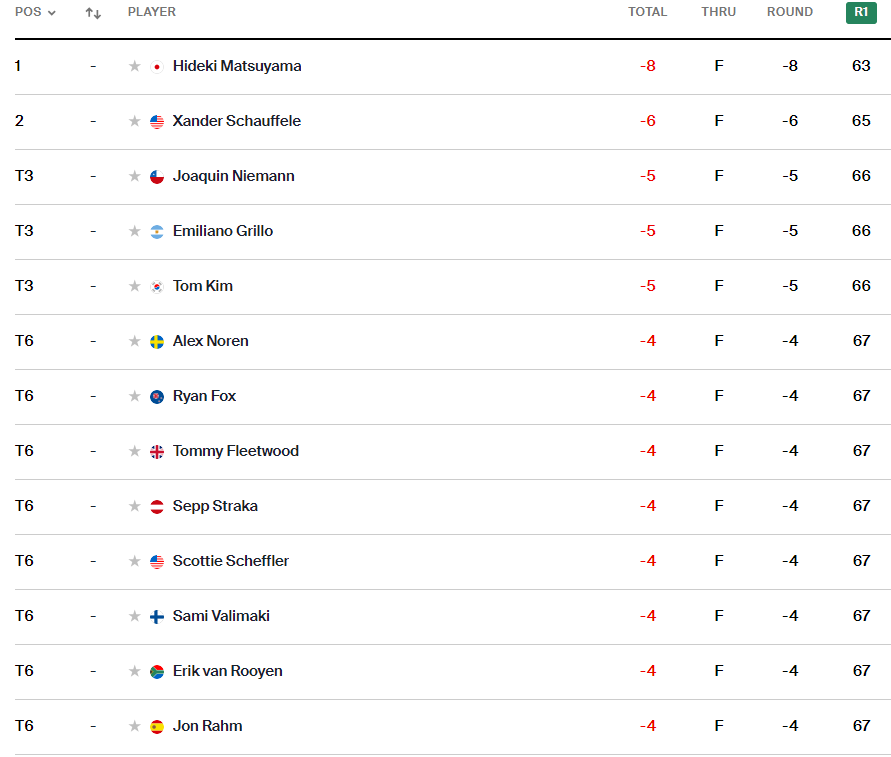Click the PLAYER column header
Viewport: 891px width, 757px height.
(x=152, y=12)
